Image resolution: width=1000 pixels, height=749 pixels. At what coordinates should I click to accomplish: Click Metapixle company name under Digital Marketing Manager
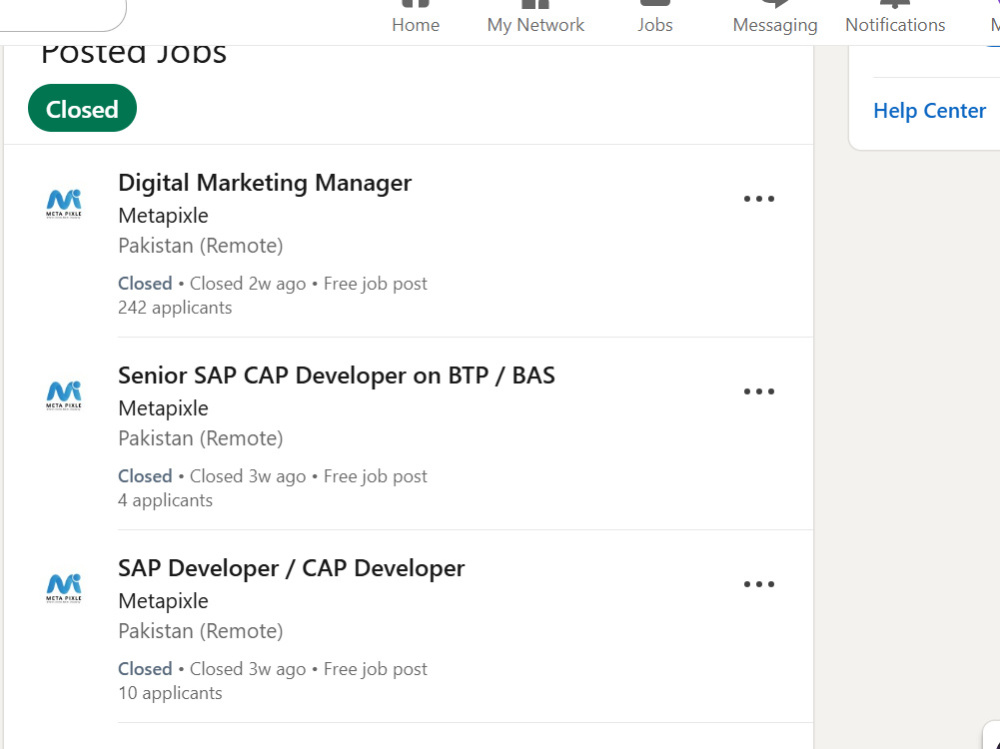click(163, 216)
